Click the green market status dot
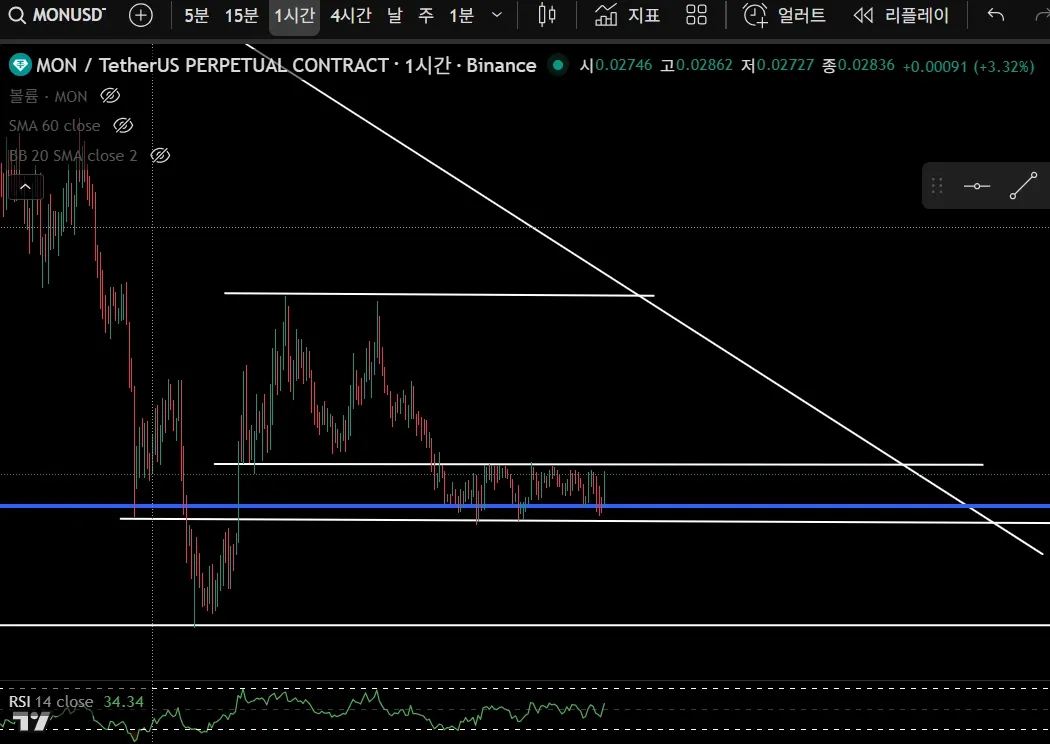Viewport: 1050px width, 744px height. click(x=558, y=65)
